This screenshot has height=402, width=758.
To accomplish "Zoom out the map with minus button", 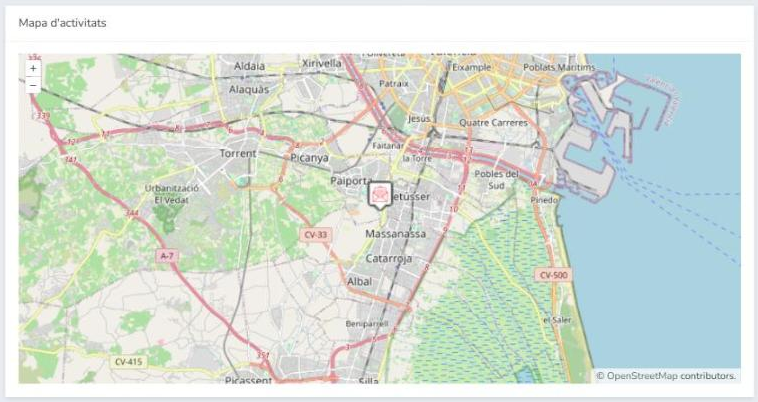I will point(33,86).
